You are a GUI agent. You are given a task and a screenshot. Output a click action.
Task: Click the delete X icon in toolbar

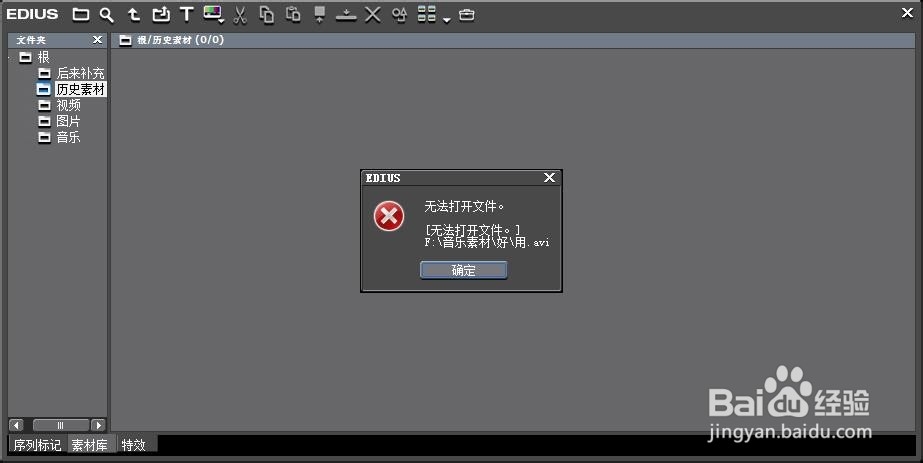click(373, 15)
